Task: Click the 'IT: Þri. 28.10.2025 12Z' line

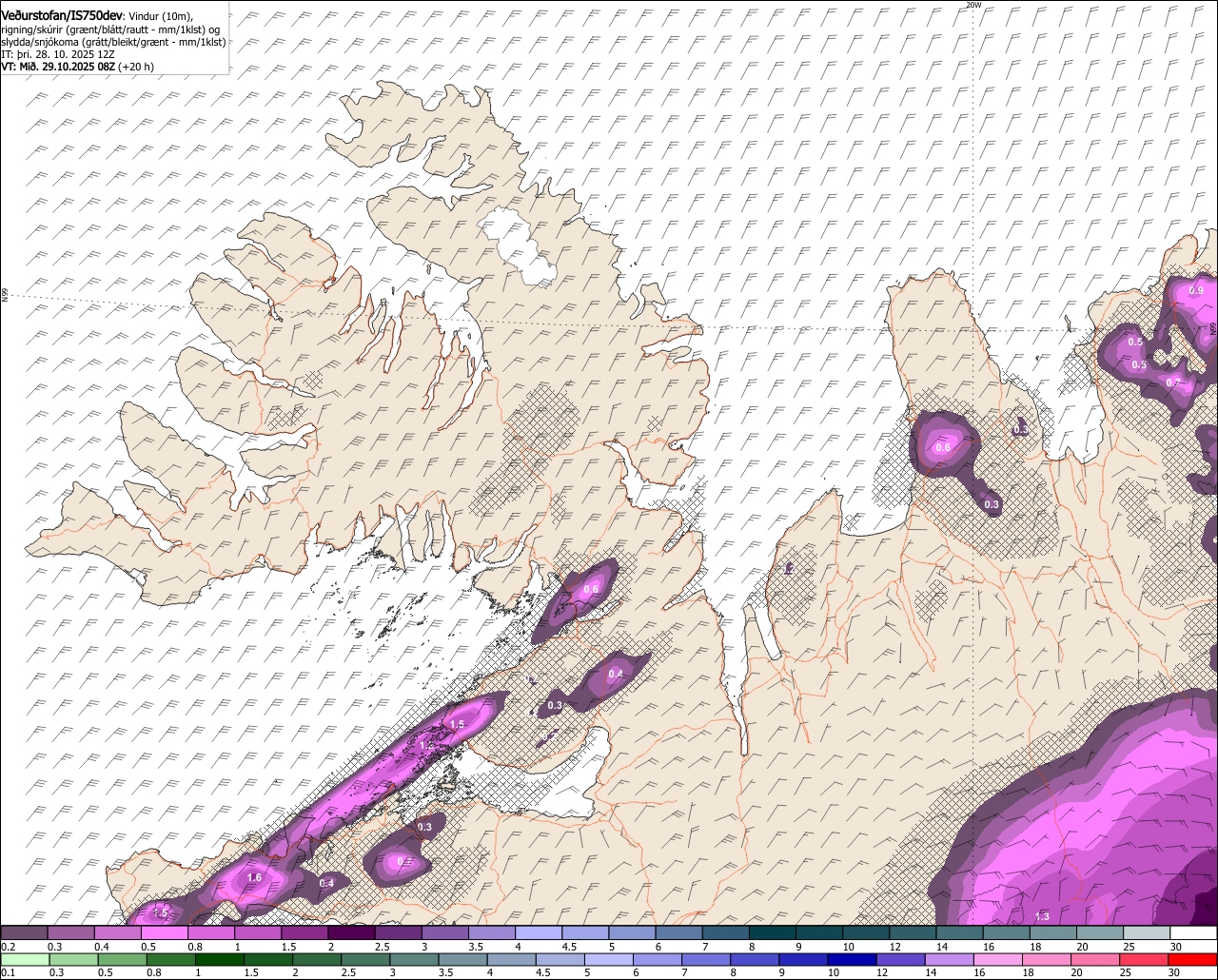Action: (x=57, y=54)
